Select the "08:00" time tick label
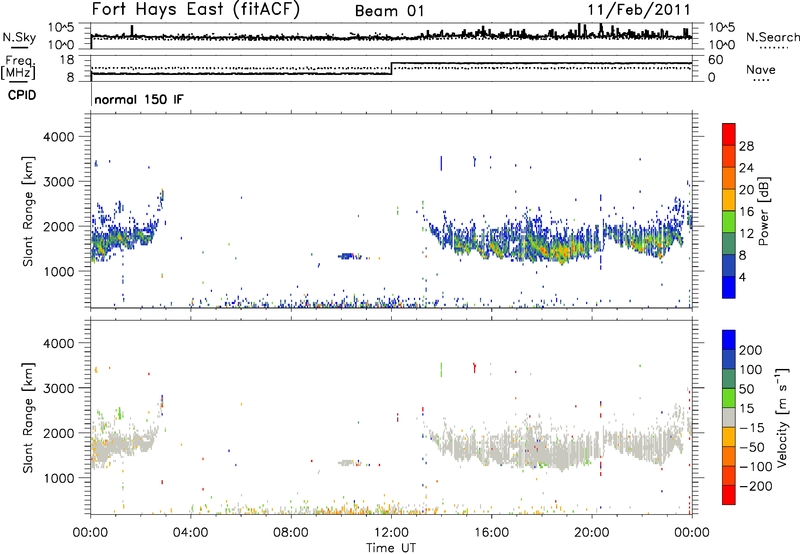Screen dimensions: 800x554 pos(291,533)
